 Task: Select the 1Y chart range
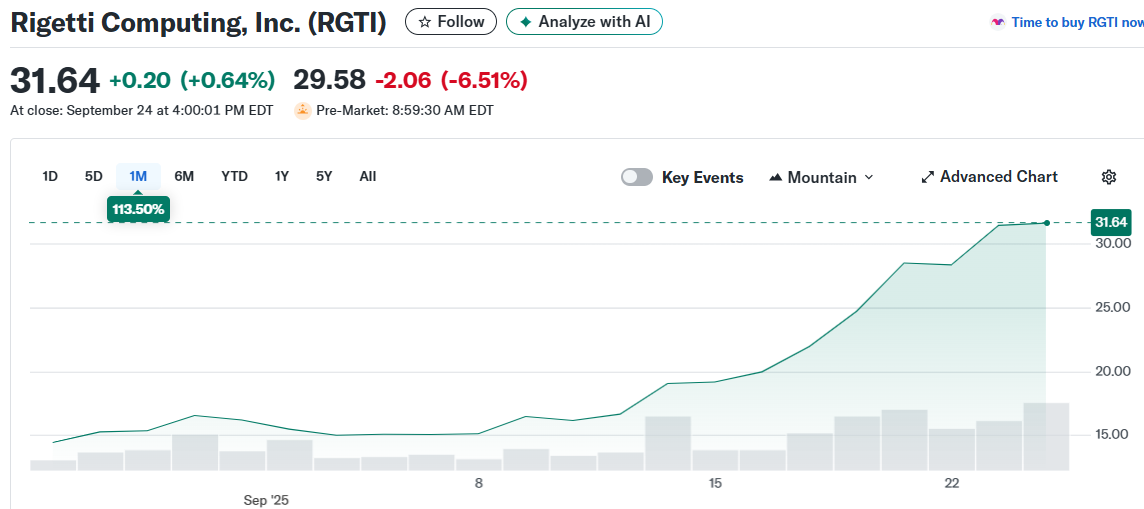[282, 176]
